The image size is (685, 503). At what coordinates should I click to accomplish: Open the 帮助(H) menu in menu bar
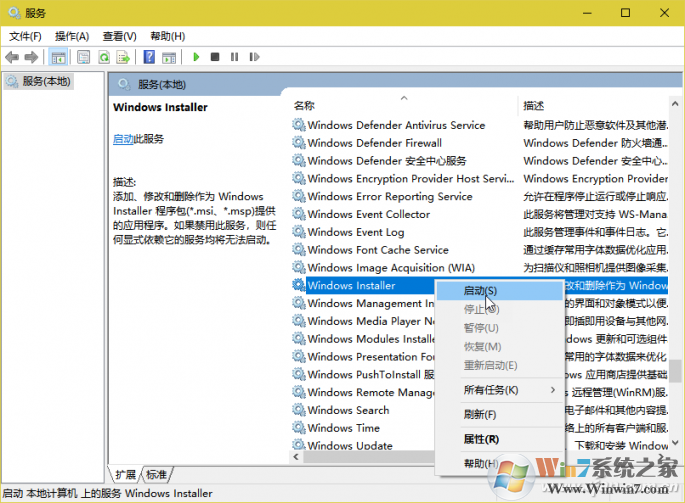[x=168, y=36]
